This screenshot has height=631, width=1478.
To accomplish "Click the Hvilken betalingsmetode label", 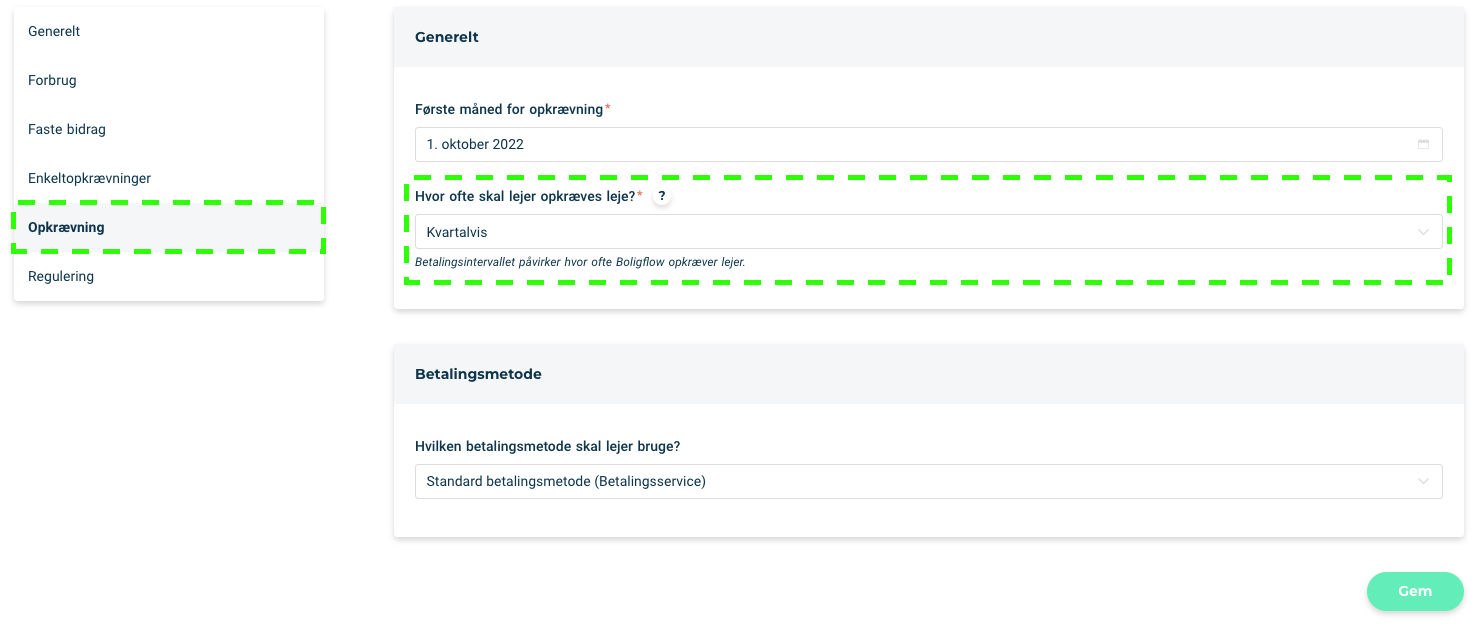I will tap(547, 446).
